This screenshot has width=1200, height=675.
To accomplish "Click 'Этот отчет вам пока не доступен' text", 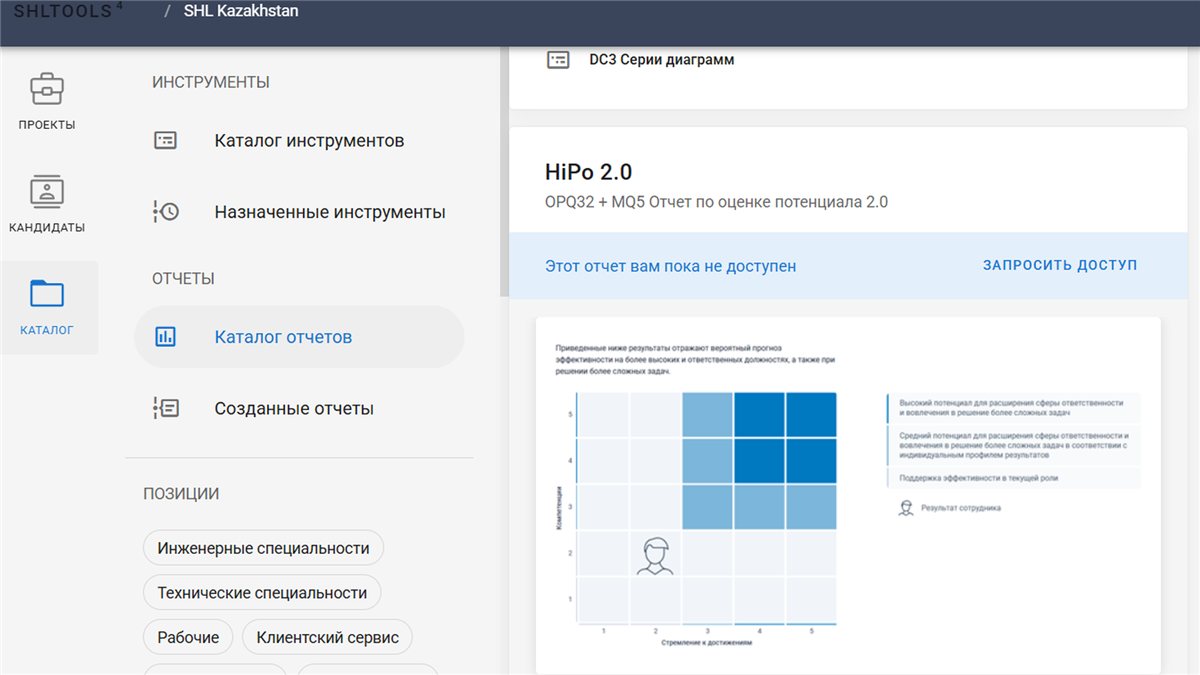I will pyautogui.click(x=671, y=266).
